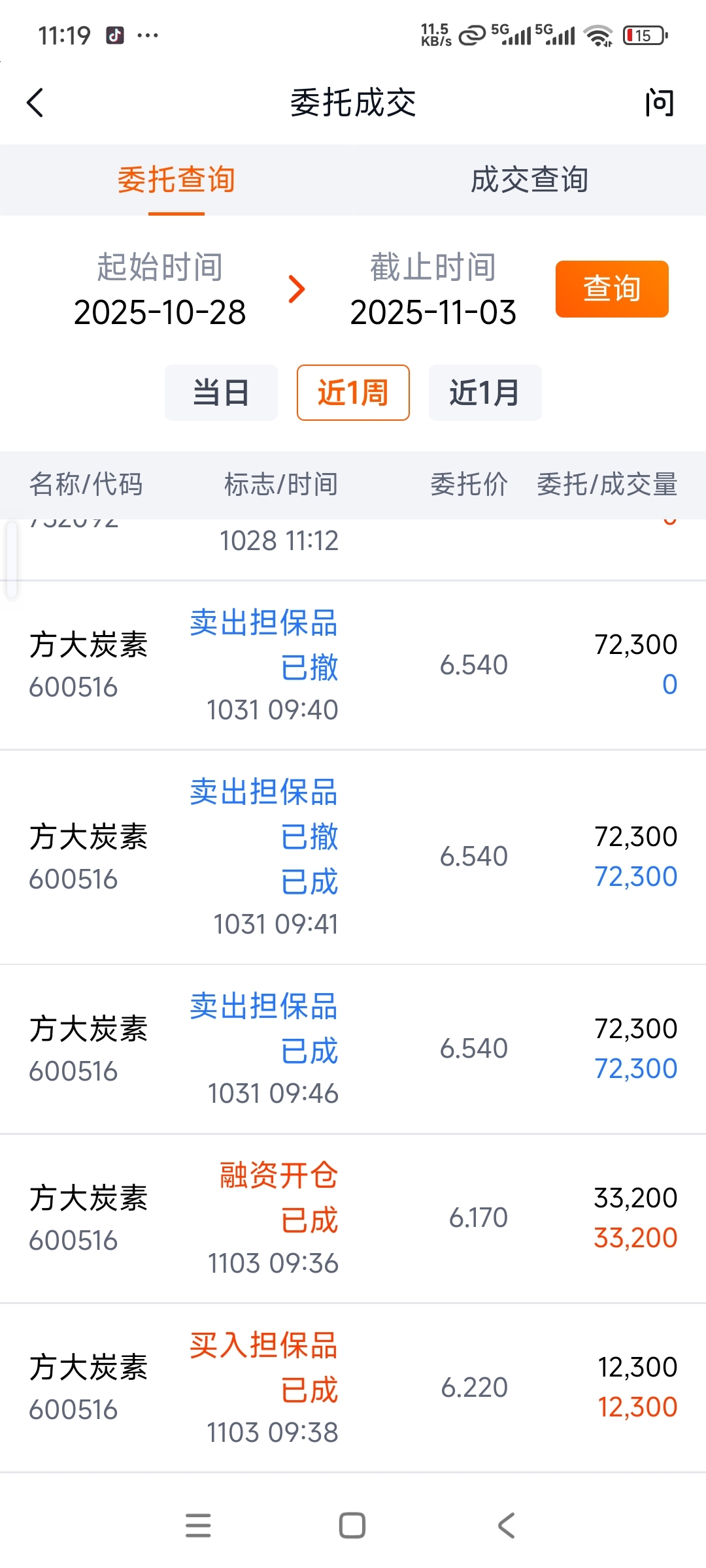The height and width of the screenshot is (1568, 706).
Task: Open the 买入担保品 order at 1103 09:38
Action: tap(353, 1388)
